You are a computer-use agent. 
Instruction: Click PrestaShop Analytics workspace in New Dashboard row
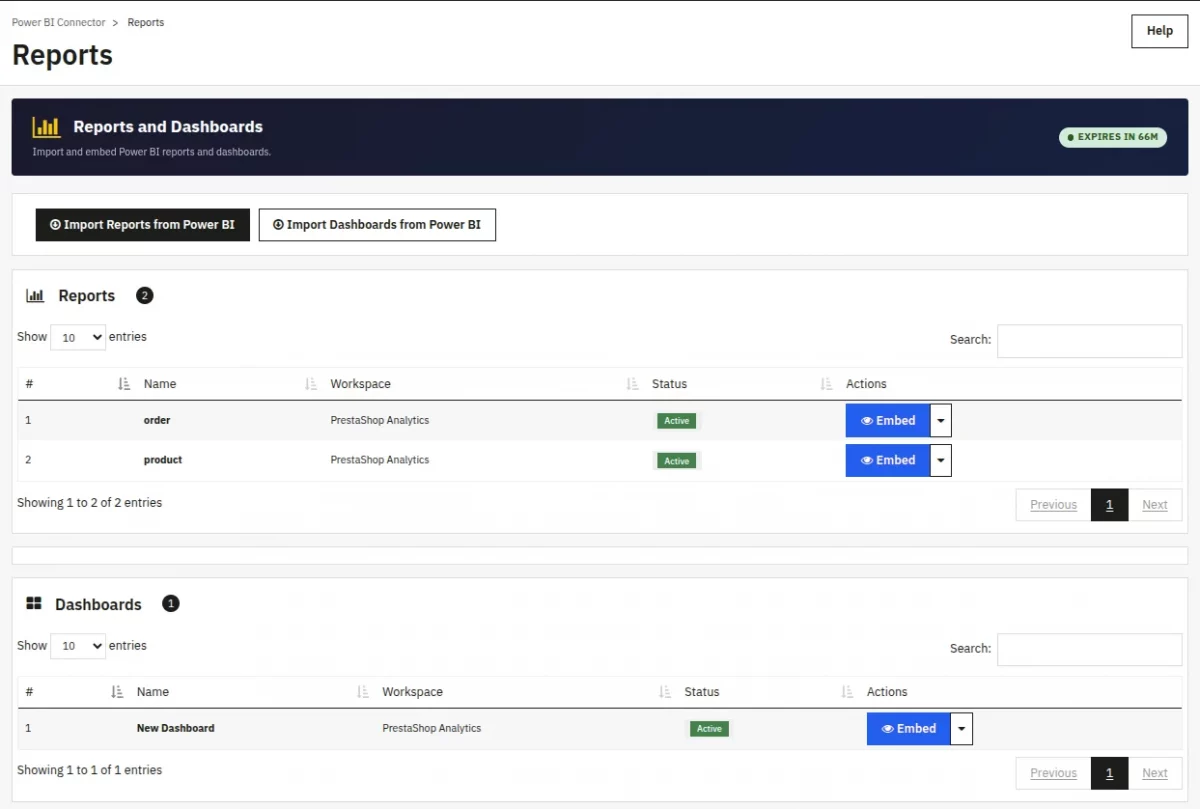[x=432, y=729]
